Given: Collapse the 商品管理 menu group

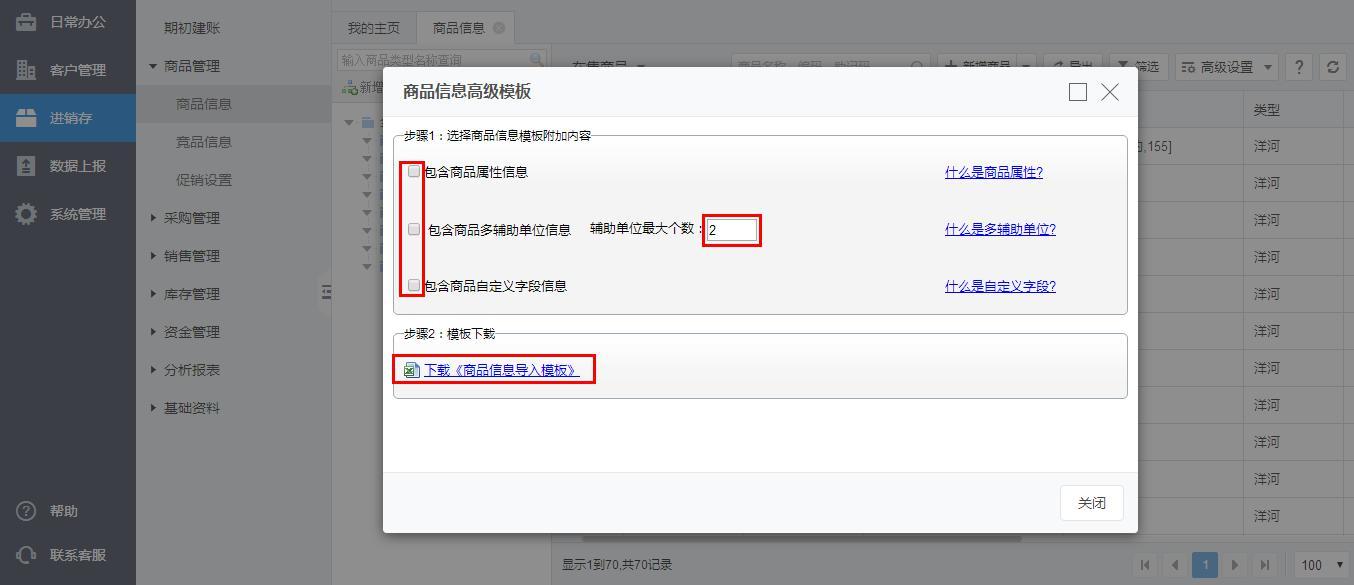Looking at the screenshot, I should (153, 66).
